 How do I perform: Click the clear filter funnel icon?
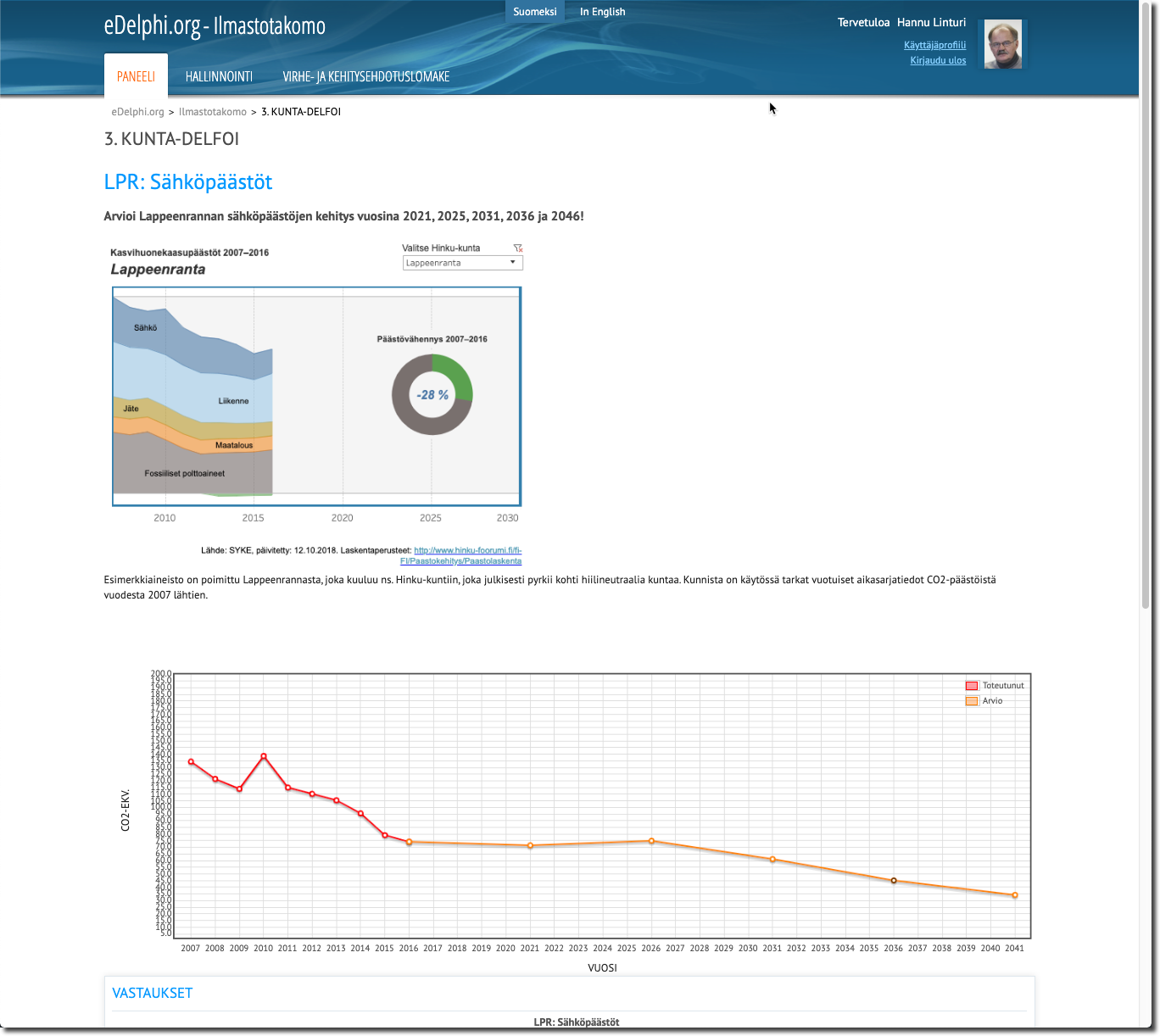coord(518,248)
